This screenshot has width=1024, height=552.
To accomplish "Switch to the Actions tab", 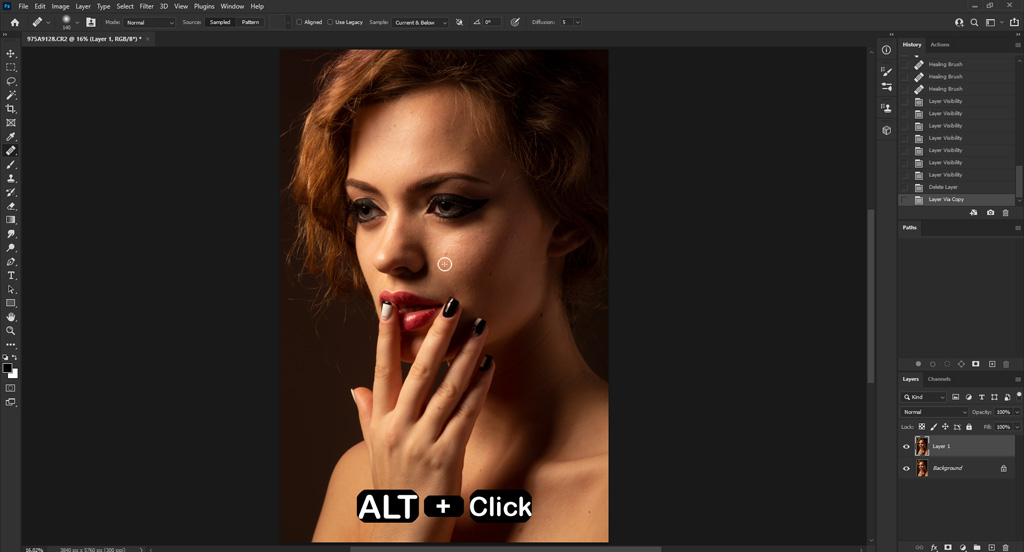I will pyautogui.click(x=940, y=44).
